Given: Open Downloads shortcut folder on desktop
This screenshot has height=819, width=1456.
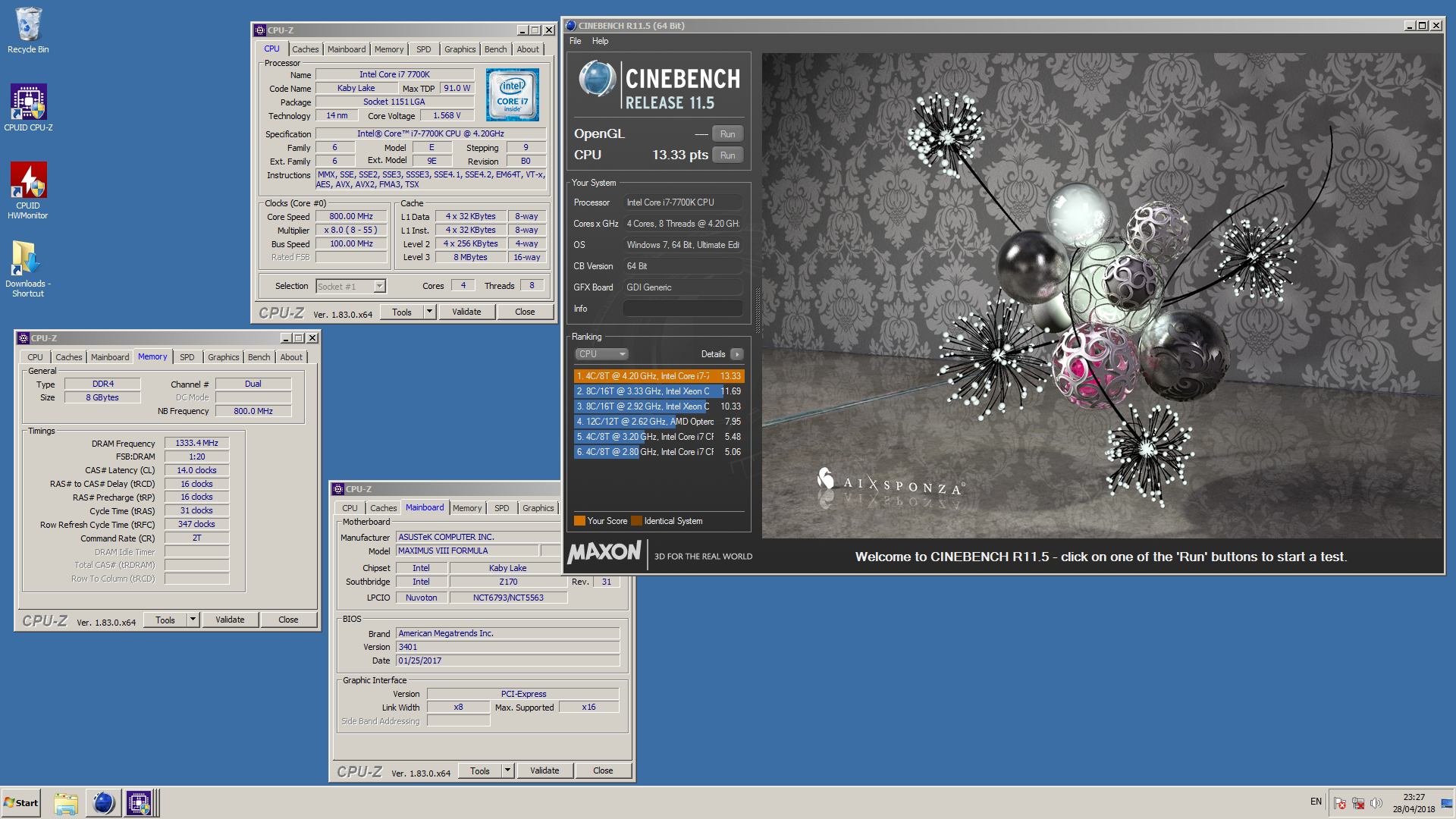Looking at the screenshot, I should (28, 268).
